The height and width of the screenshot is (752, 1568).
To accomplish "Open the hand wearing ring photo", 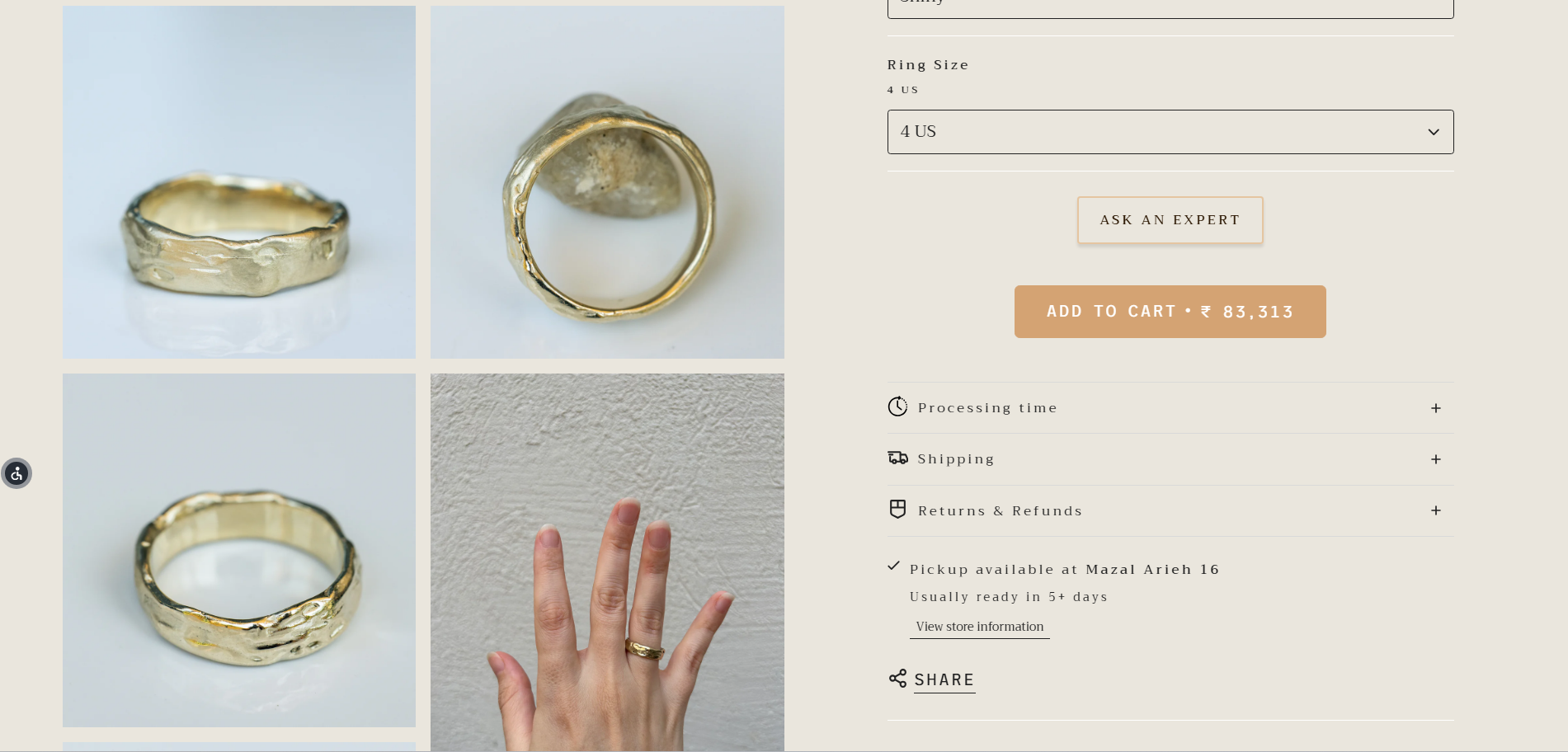I will click(607, 562).
